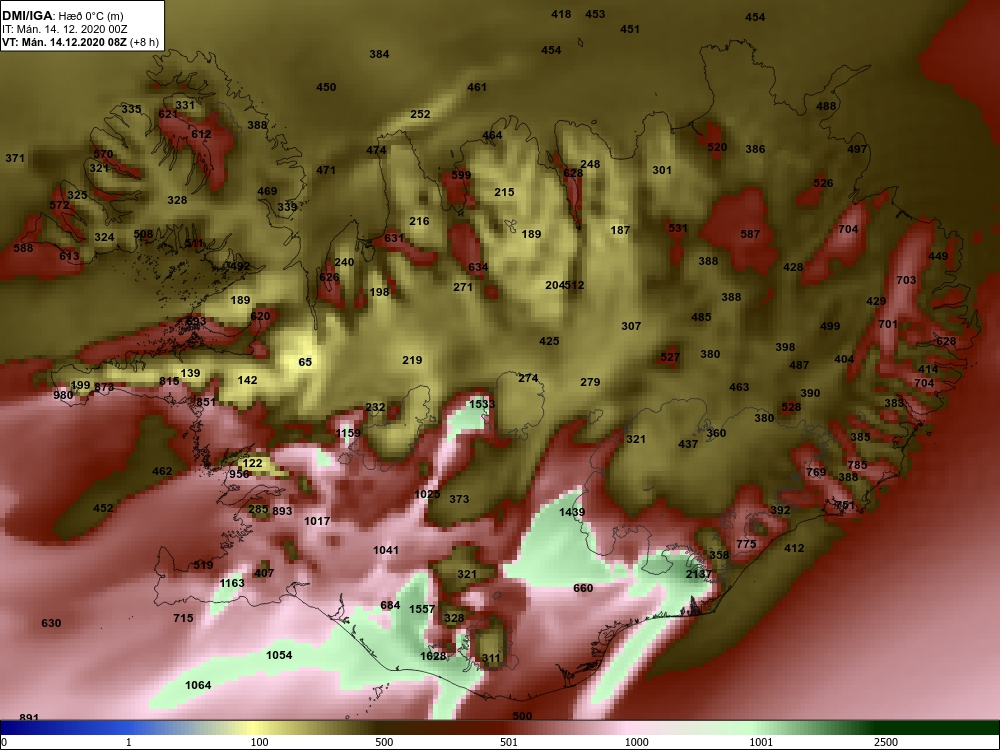
Task: Click the 1064 label offshore
Action: pyautogui.click(x=198, y=685)
